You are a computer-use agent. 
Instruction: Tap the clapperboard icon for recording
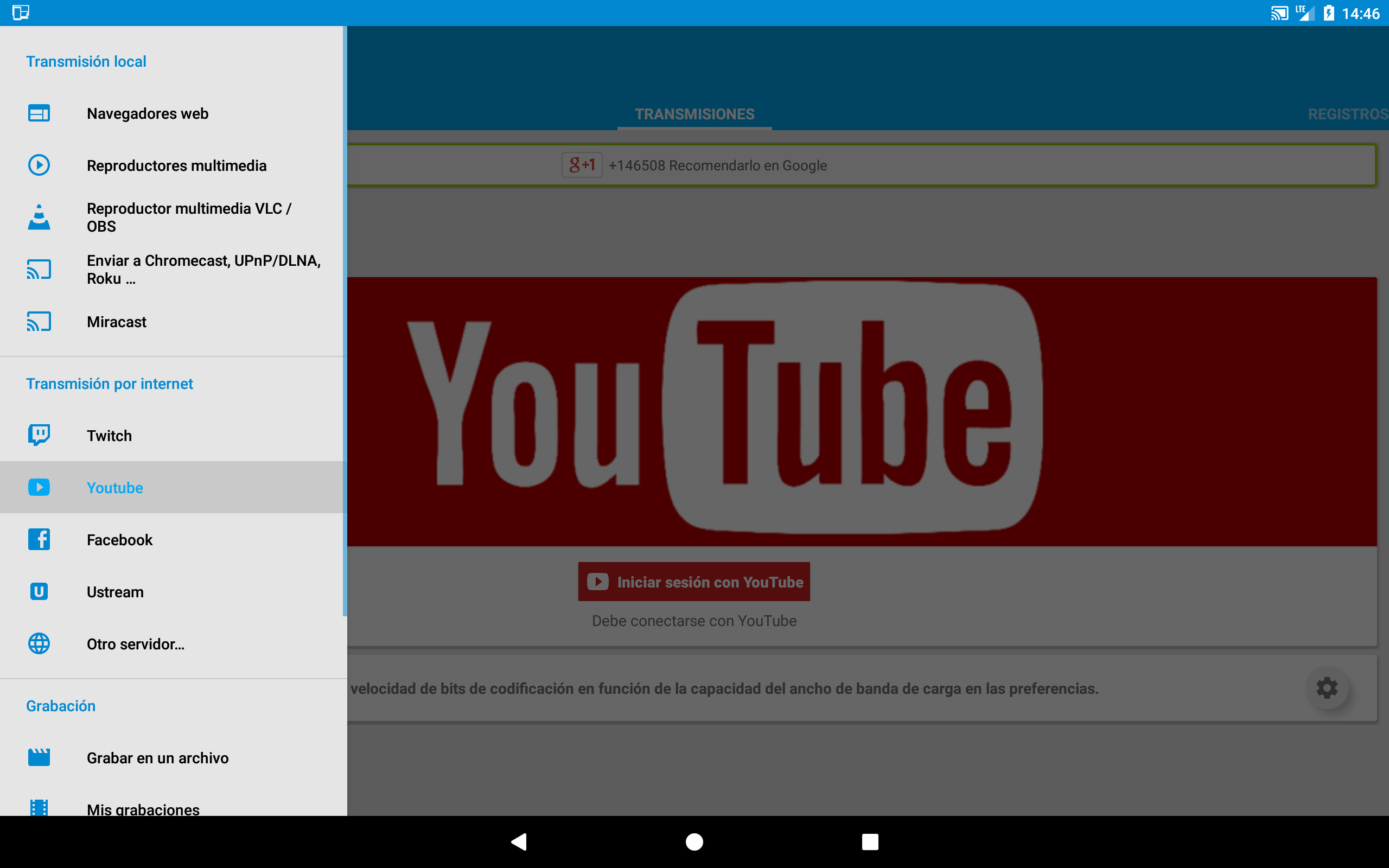click(x=39, y=757)
